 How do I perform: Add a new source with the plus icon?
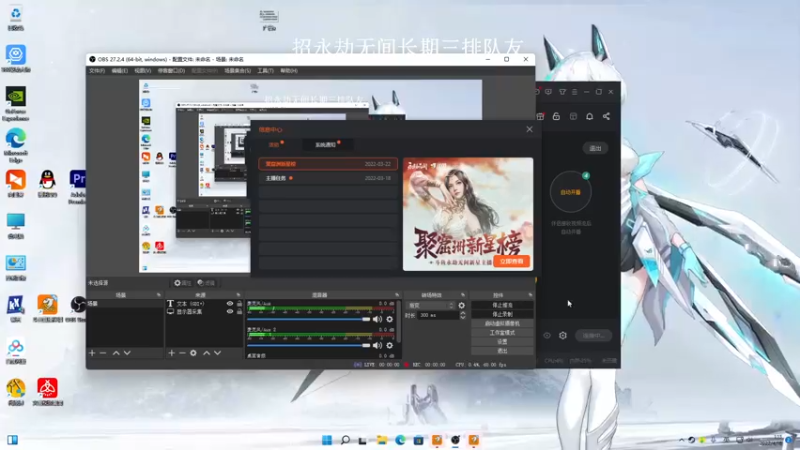(171, 353)
